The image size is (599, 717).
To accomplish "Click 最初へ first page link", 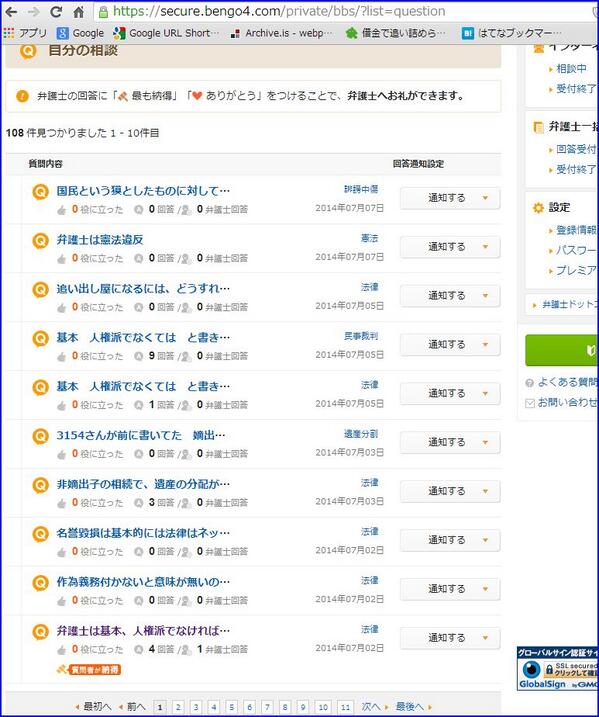I will click(93, 707).
